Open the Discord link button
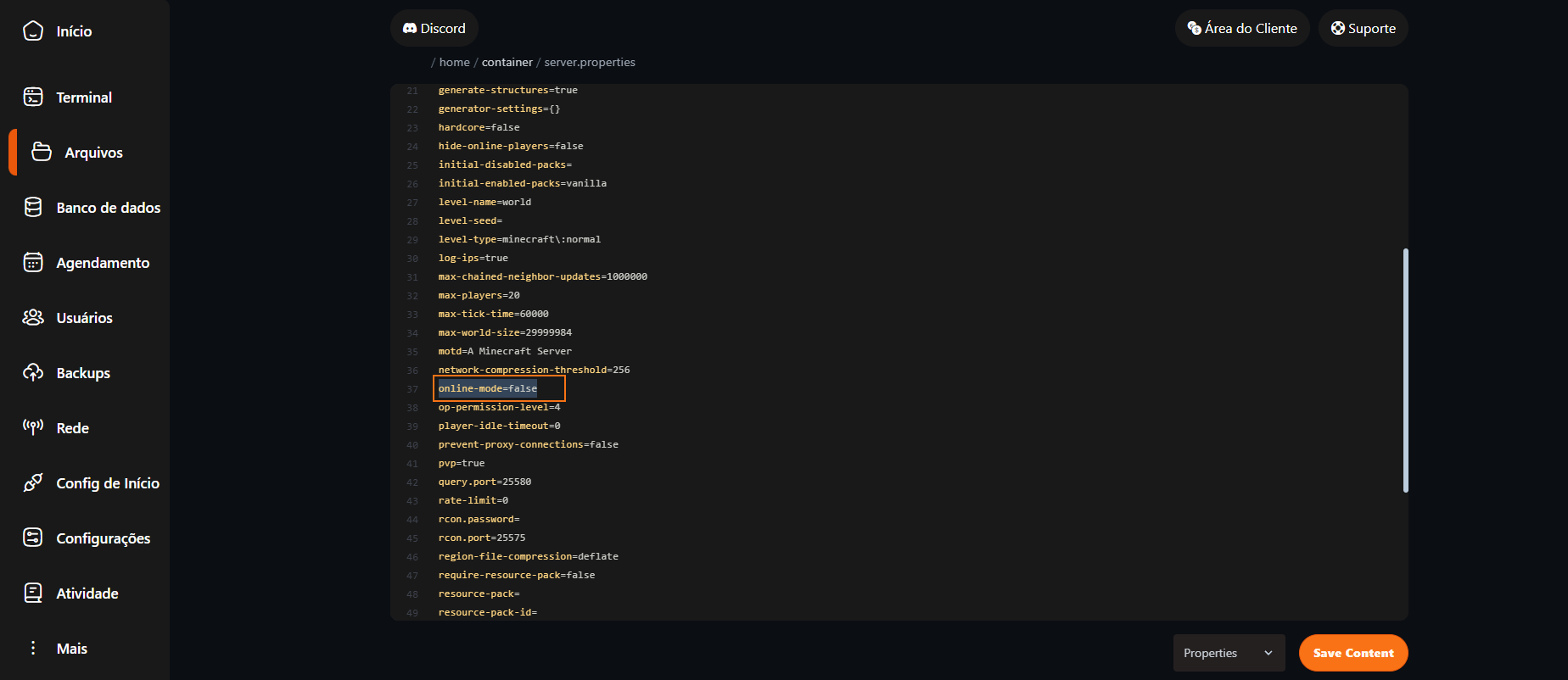The image size is (1568, 680). click(x=434, y=29)
